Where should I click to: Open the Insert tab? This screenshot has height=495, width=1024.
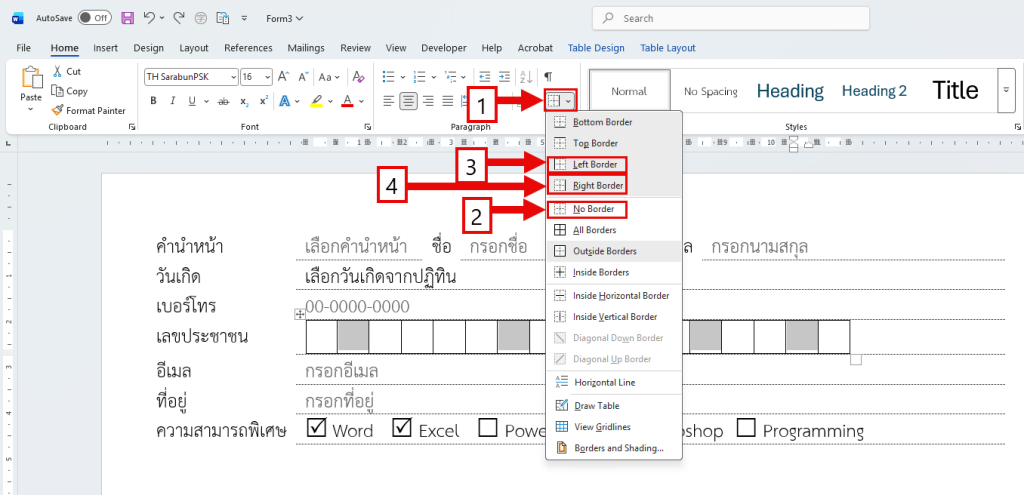coord(105,48)
